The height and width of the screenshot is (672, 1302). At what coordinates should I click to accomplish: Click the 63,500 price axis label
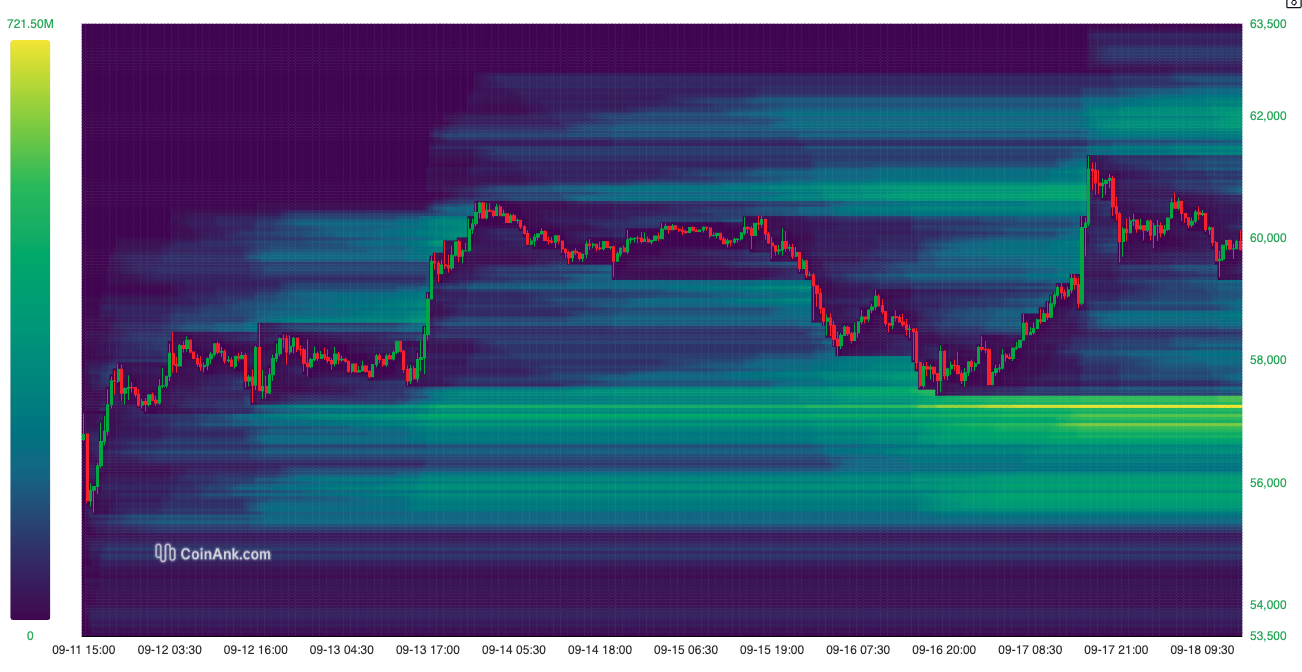(x=1268, y=24)
